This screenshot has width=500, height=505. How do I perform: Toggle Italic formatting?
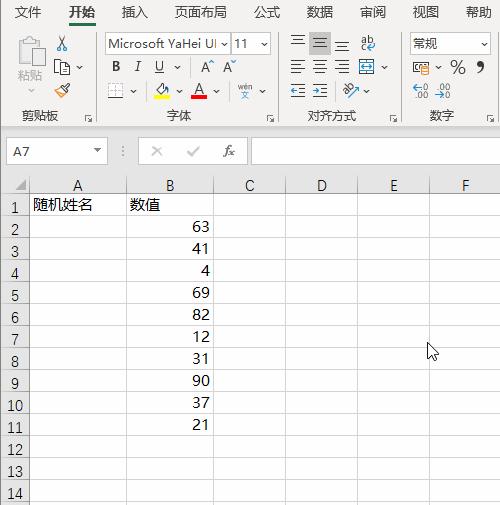(138, 67)
